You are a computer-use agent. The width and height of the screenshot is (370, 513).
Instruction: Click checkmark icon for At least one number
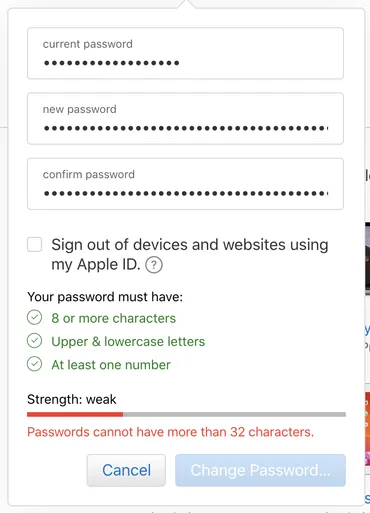(34, 364)
